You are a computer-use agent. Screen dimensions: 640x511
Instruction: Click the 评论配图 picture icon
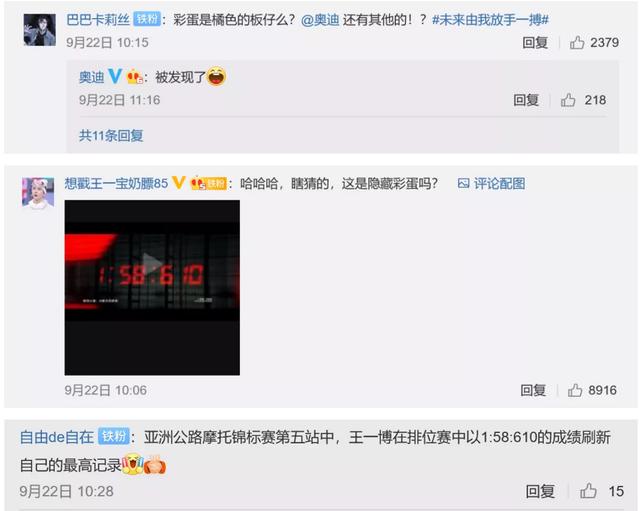coord(463,183)
